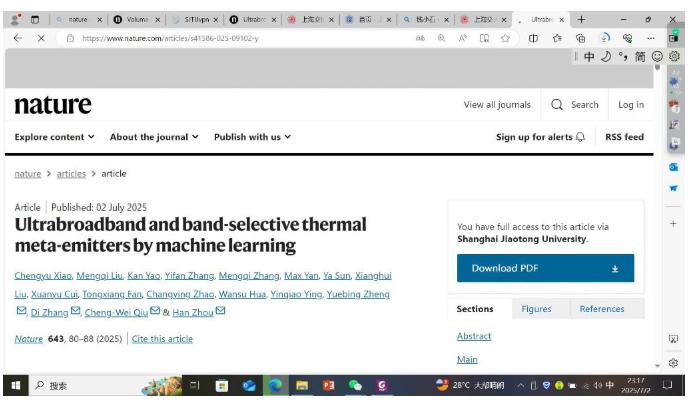
Task: Click the download arrow icon on the Download PDF button
Action: point(615,269)
